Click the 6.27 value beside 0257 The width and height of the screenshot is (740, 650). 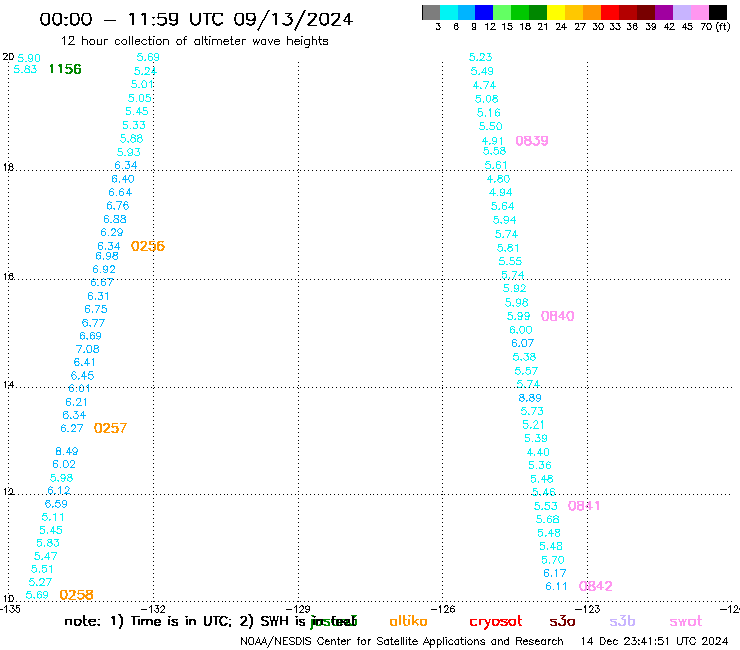click(72, 428)
